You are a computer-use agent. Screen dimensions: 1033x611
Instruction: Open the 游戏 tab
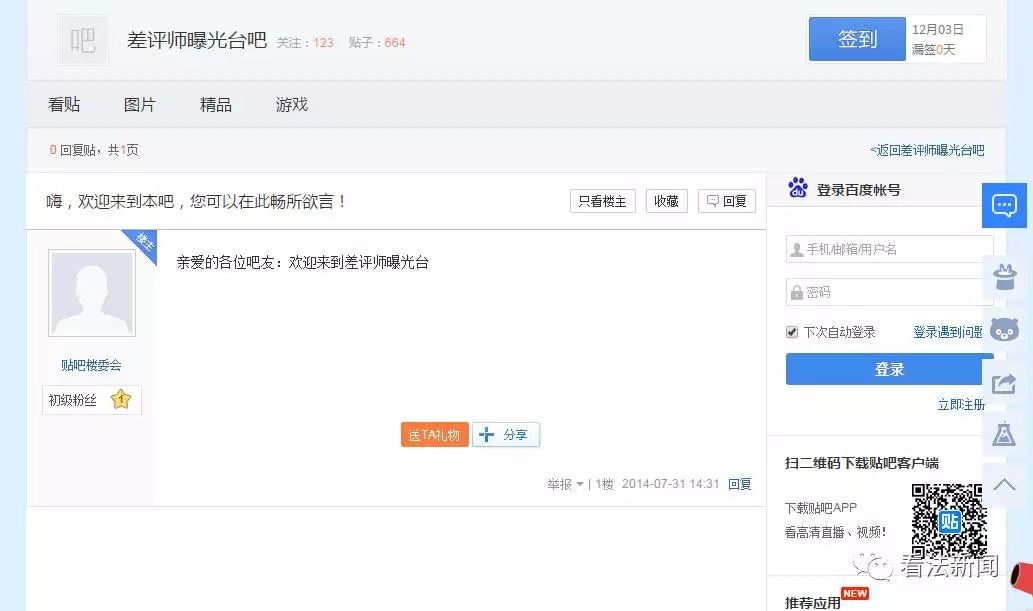point(292,105)
